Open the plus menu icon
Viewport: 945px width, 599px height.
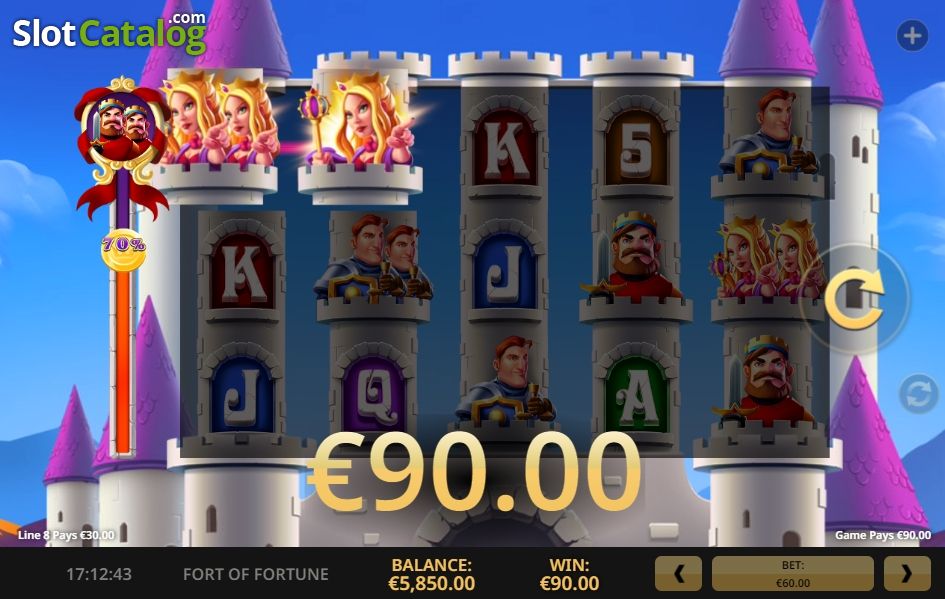(912, 36)
